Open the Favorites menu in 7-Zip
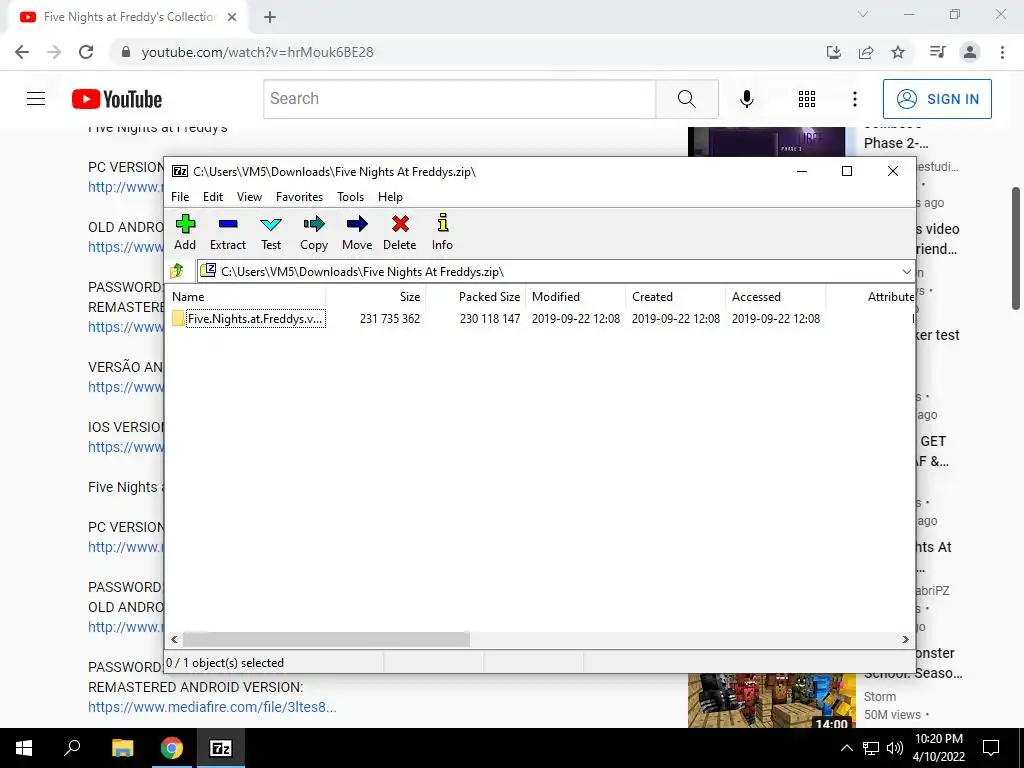The image size is (1024, 768). (x=299, y=197)
